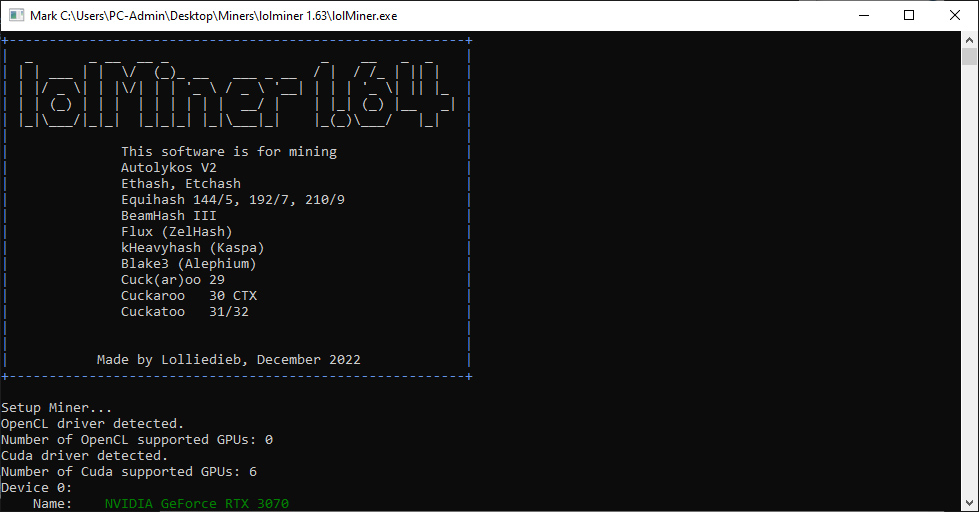Click the console window icon in title bar
Image resolution: width=979 pixels, height=512 pixels.
tap(16, 15)
